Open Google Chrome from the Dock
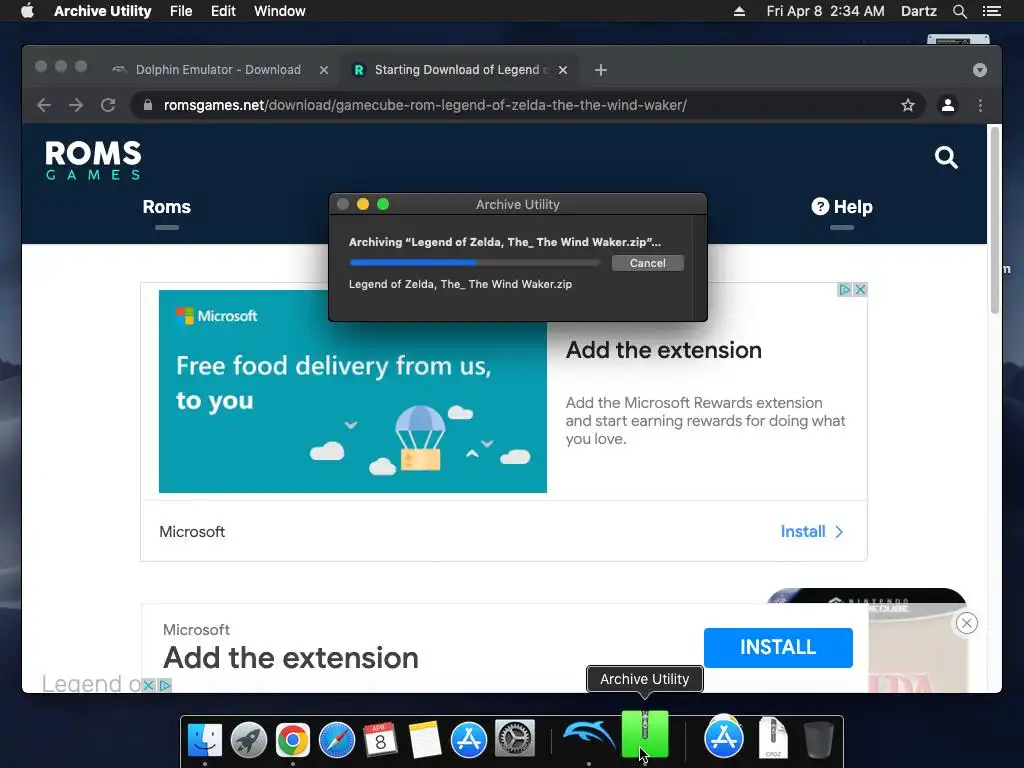The image size is (1024, 768). [x=293, y=740]
